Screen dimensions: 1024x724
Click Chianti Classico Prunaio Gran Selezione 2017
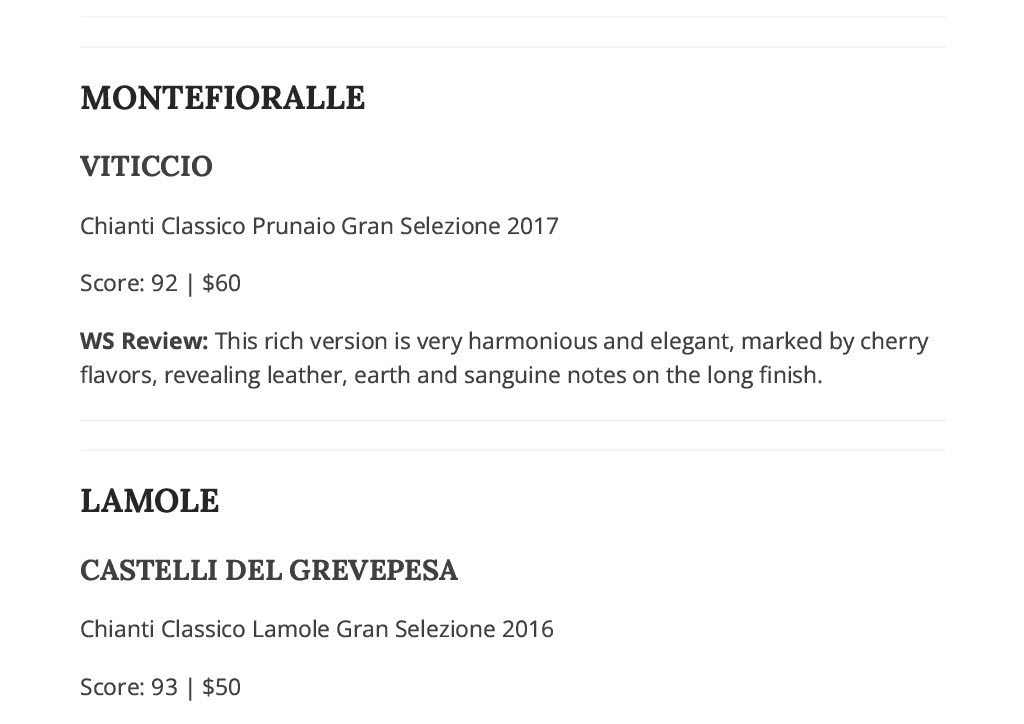319,226
